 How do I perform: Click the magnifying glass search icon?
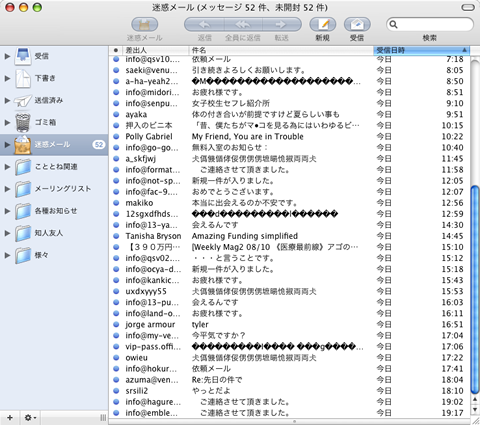pyautogui.click(x=394, y=24)
